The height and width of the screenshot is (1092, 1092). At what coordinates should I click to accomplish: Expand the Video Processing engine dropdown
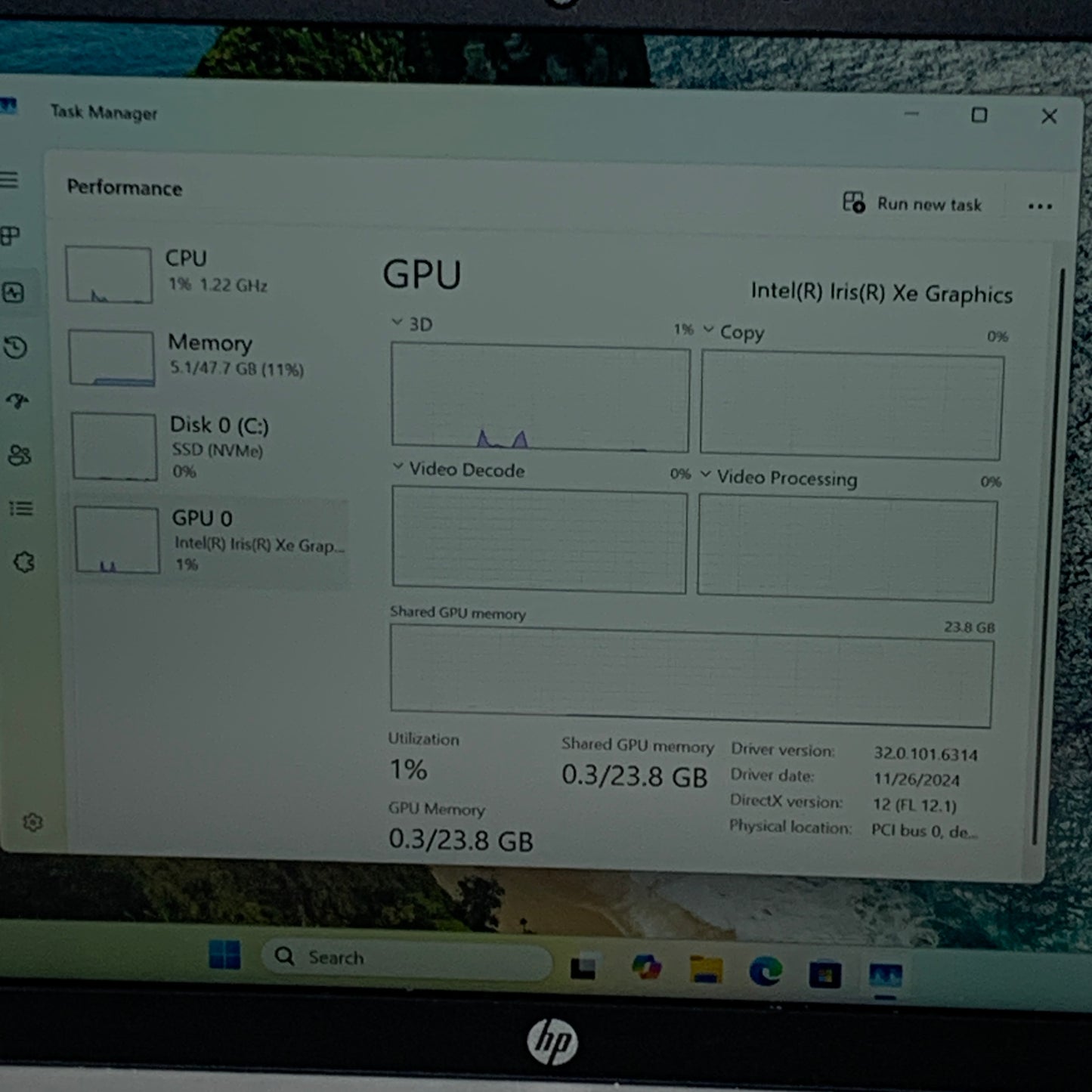pyautogui.click(x=705, y=475)
